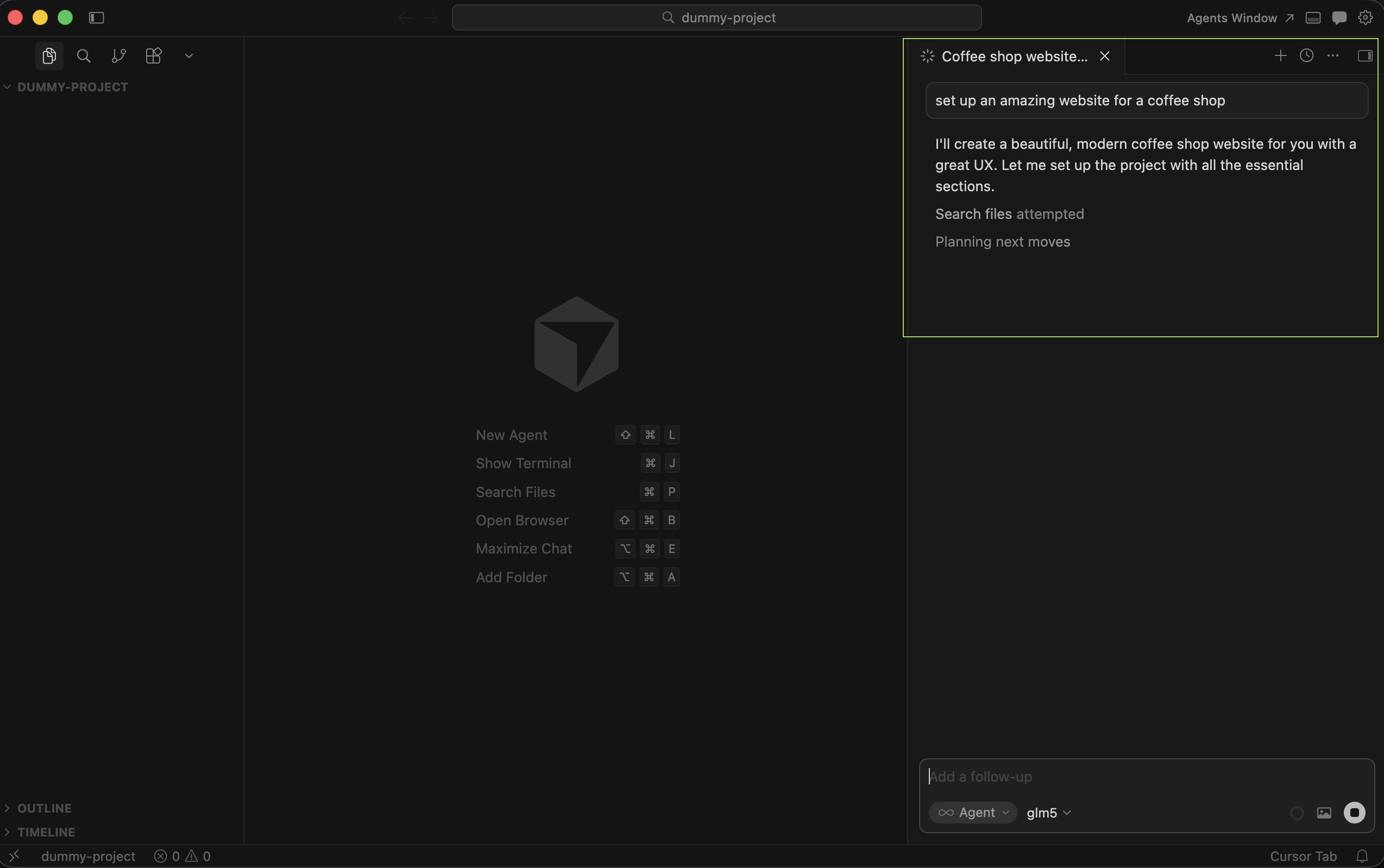Viewport: 1384px width, 868px height.
Task: Attach an image with picture icon
Action: pyautogui.click(x=1324, y=812)
